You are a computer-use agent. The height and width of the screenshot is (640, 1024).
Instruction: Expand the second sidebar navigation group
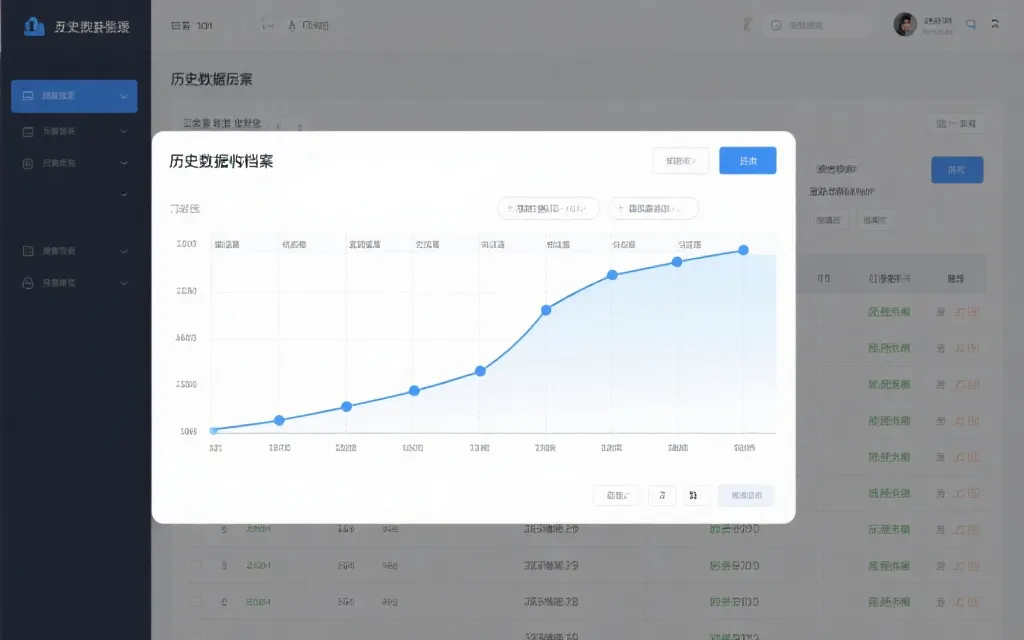click(123, 131)
